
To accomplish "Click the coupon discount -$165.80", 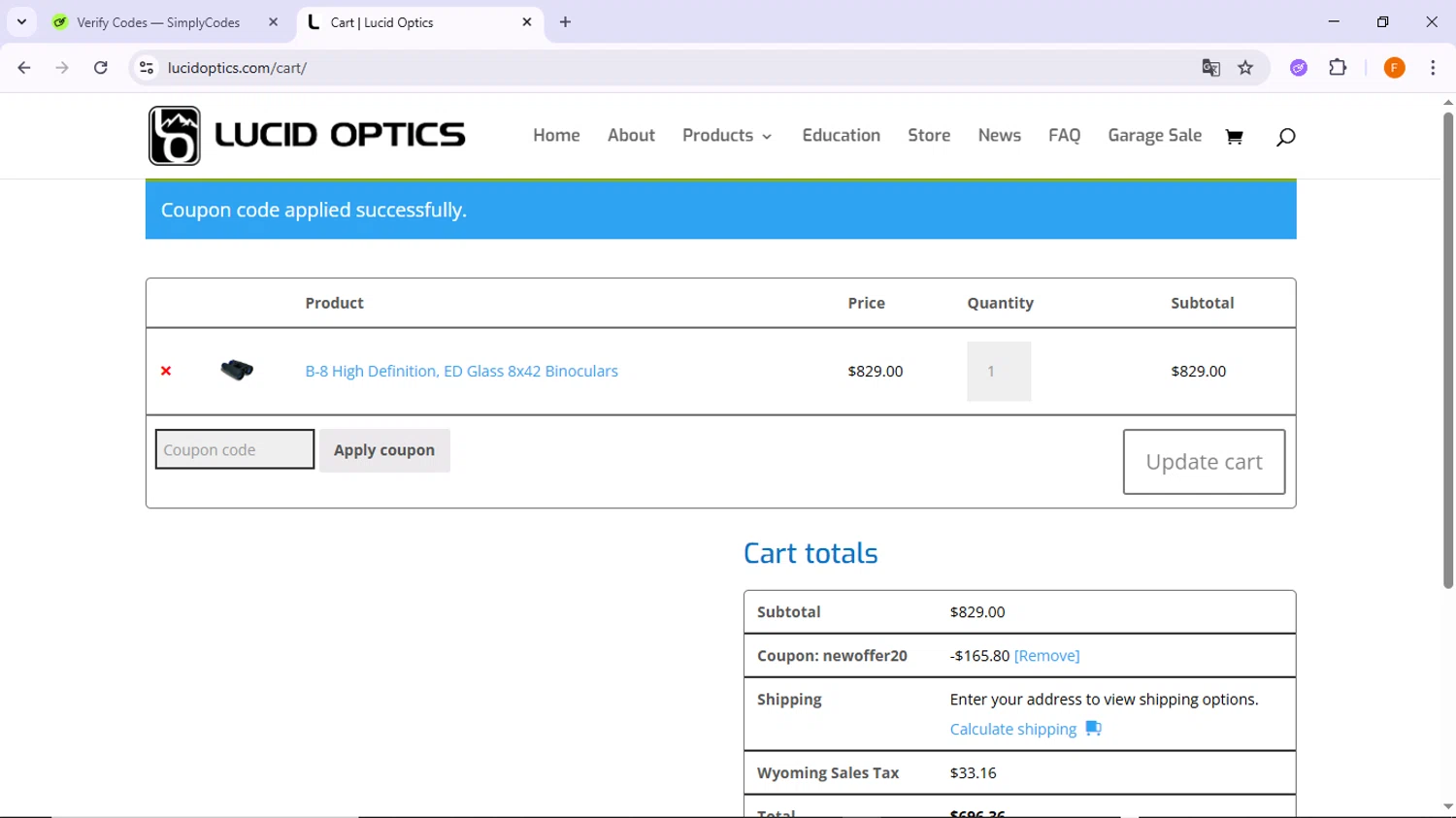I will coord(979,656).
